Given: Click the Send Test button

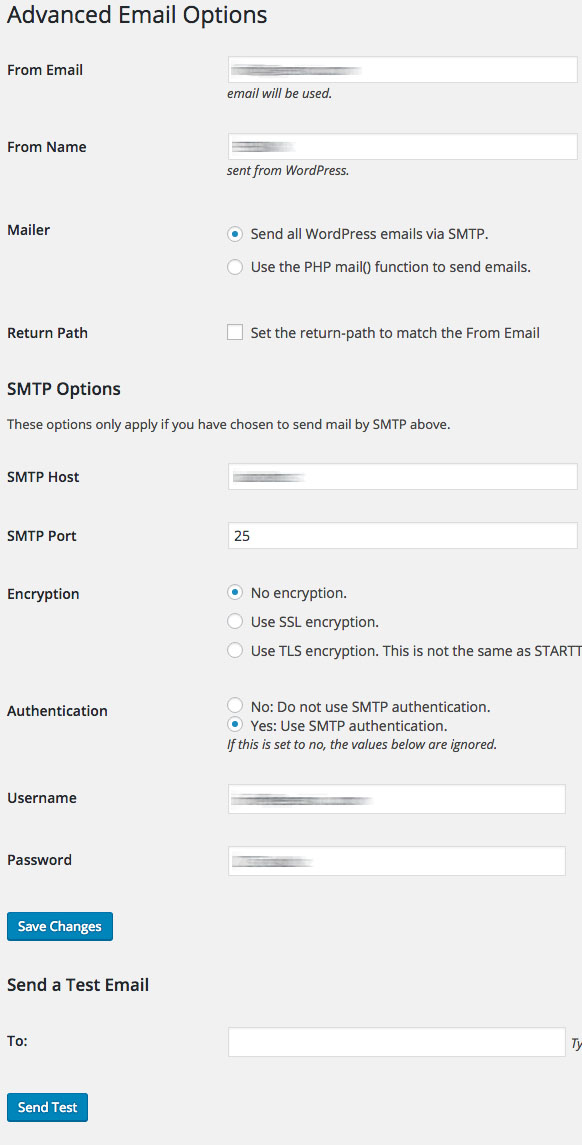Looking at the screenshot, I should (47, 1107).
